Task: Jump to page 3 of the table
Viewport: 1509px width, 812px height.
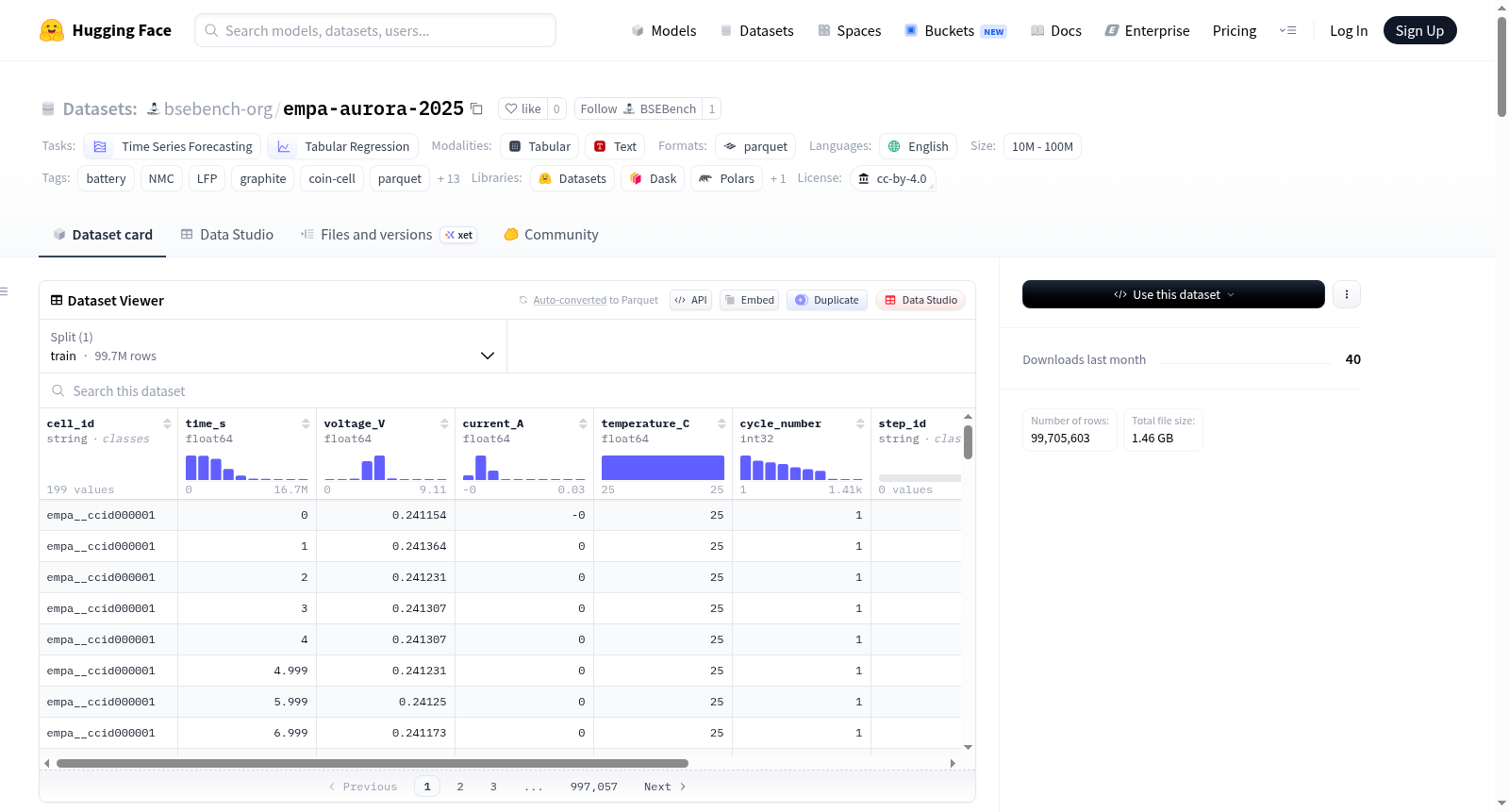Action: [x=493, y=787]
